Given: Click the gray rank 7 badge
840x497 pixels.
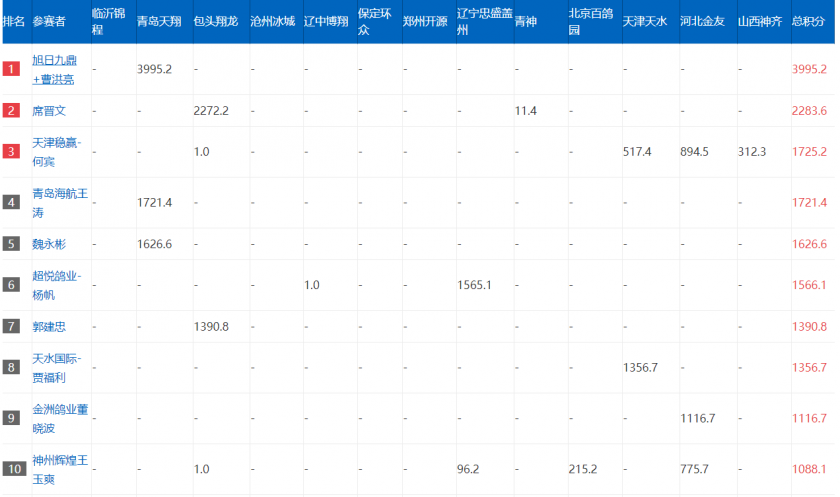Looking at the screenshot, I should click(x=11, y=326).
